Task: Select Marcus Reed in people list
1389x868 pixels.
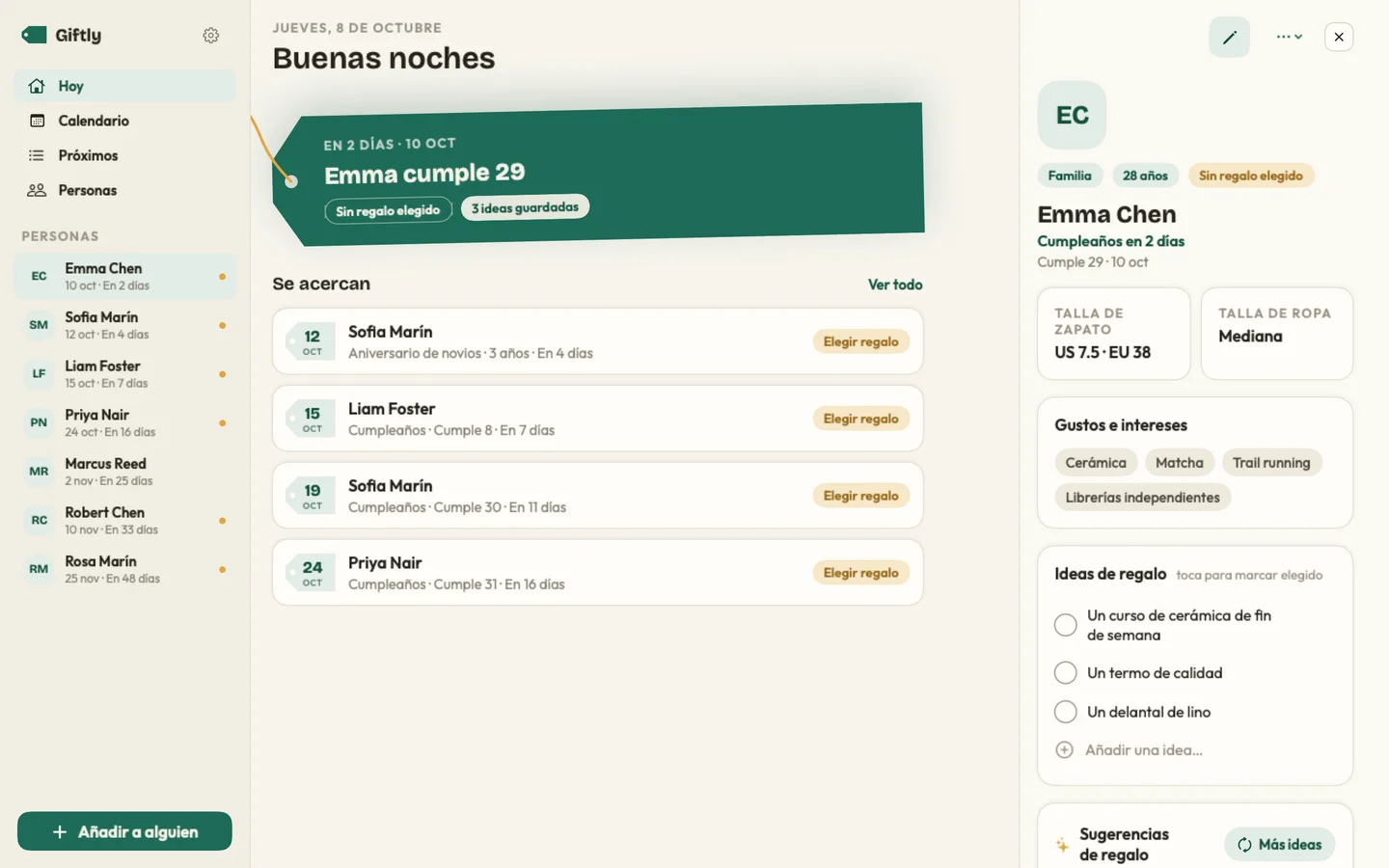Action: click(124, 472)
